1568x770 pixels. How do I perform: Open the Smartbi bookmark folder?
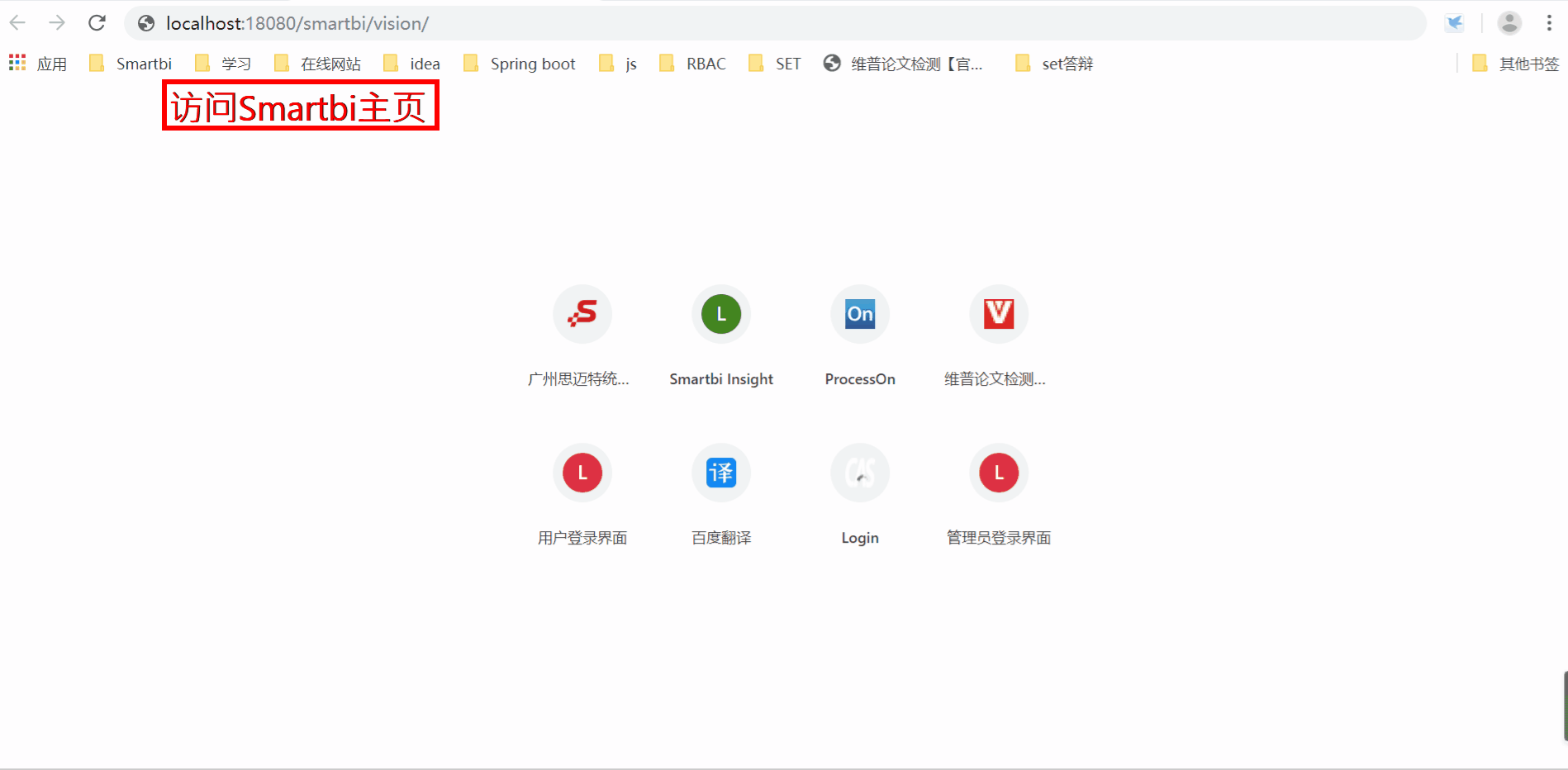[x=131, y=64]
